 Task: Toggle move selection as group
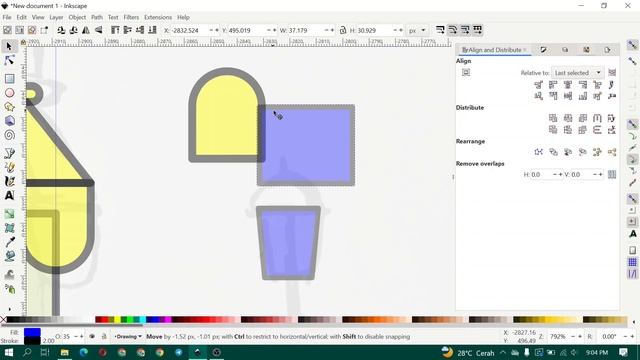466,73
